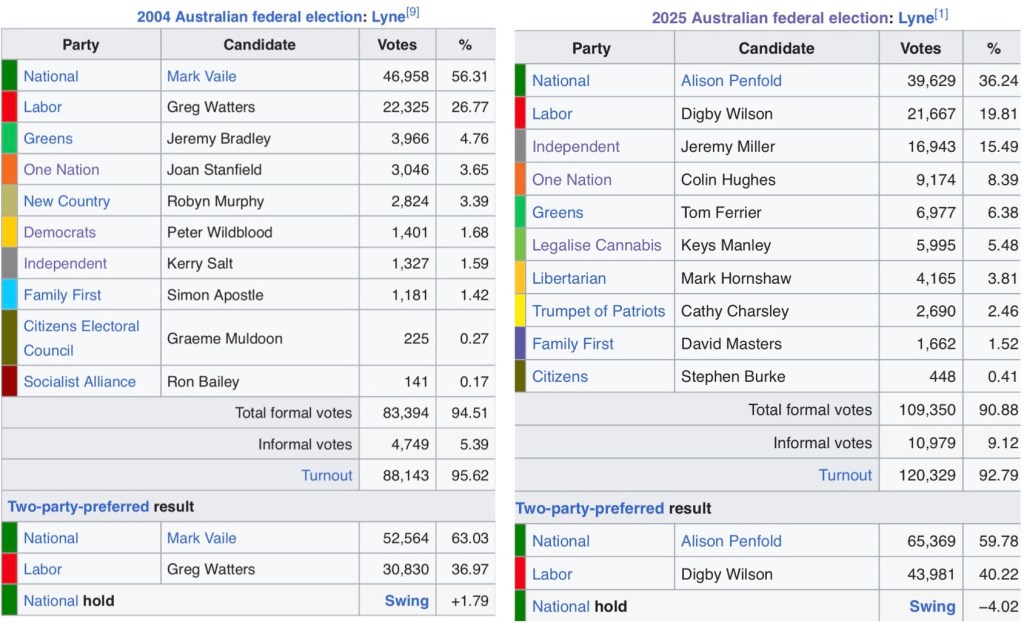Click the Socialist Alliance party link
1024x623 pixels.
click(x=79, y=381)
